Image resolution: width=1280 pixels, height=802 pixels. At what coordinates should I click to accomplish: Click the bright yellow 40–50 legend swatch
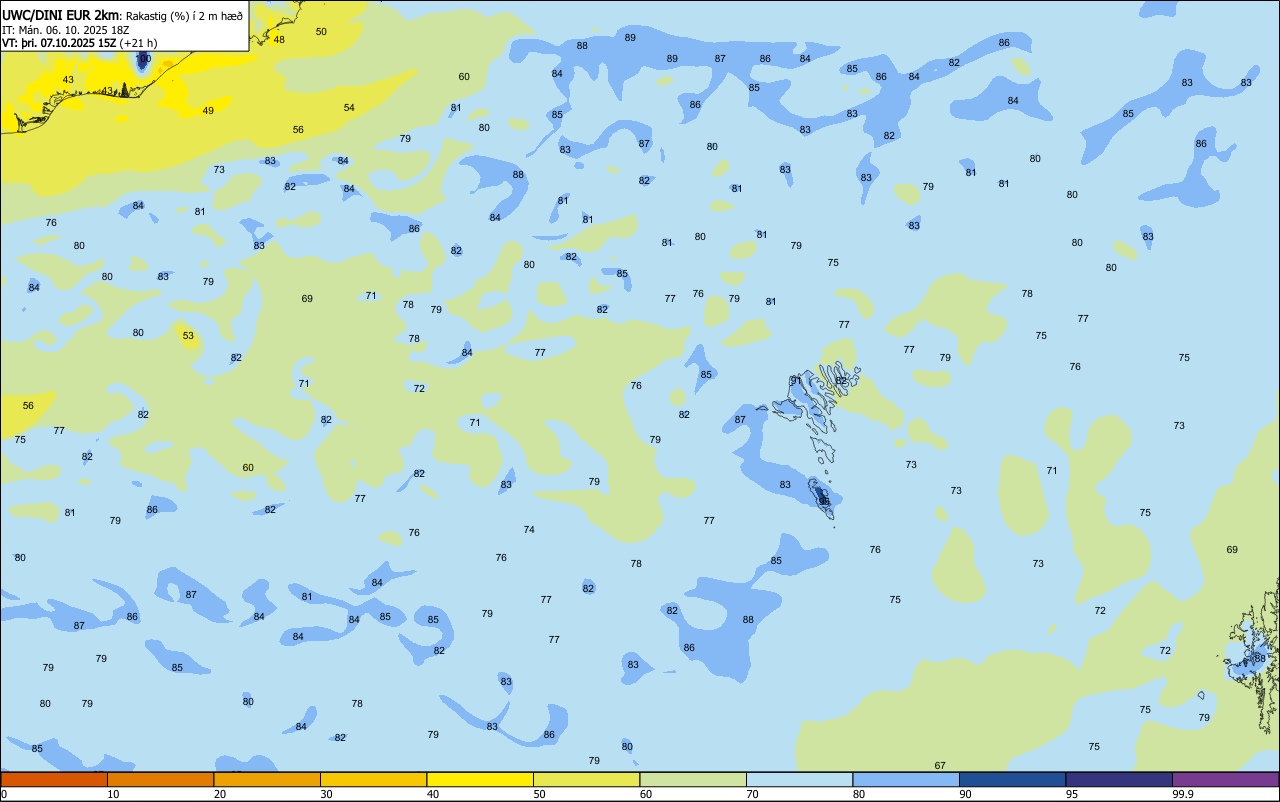click(x=480, y=779)
